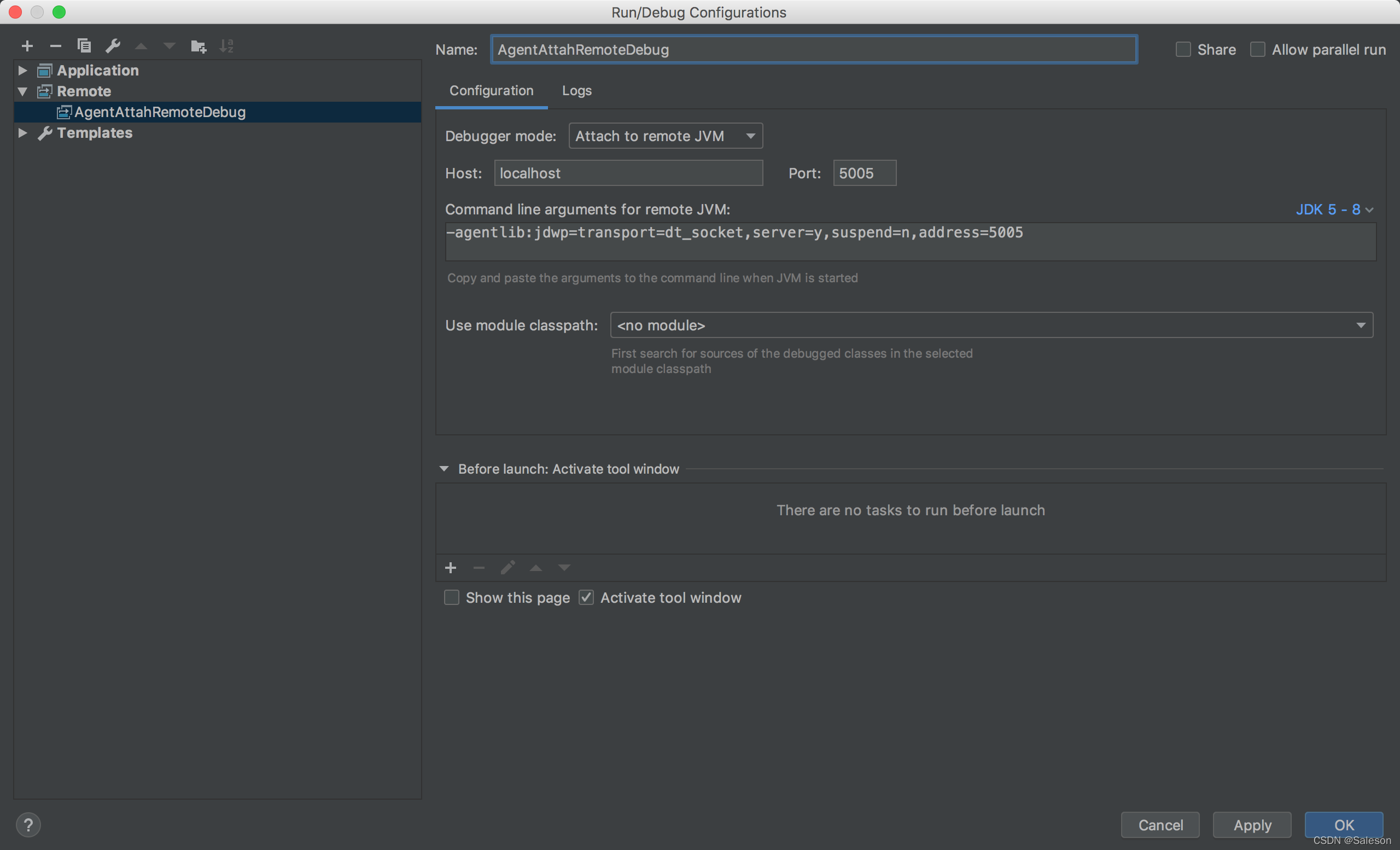
Task: Sort configurations alphabetically
Action: click(227, 46)
